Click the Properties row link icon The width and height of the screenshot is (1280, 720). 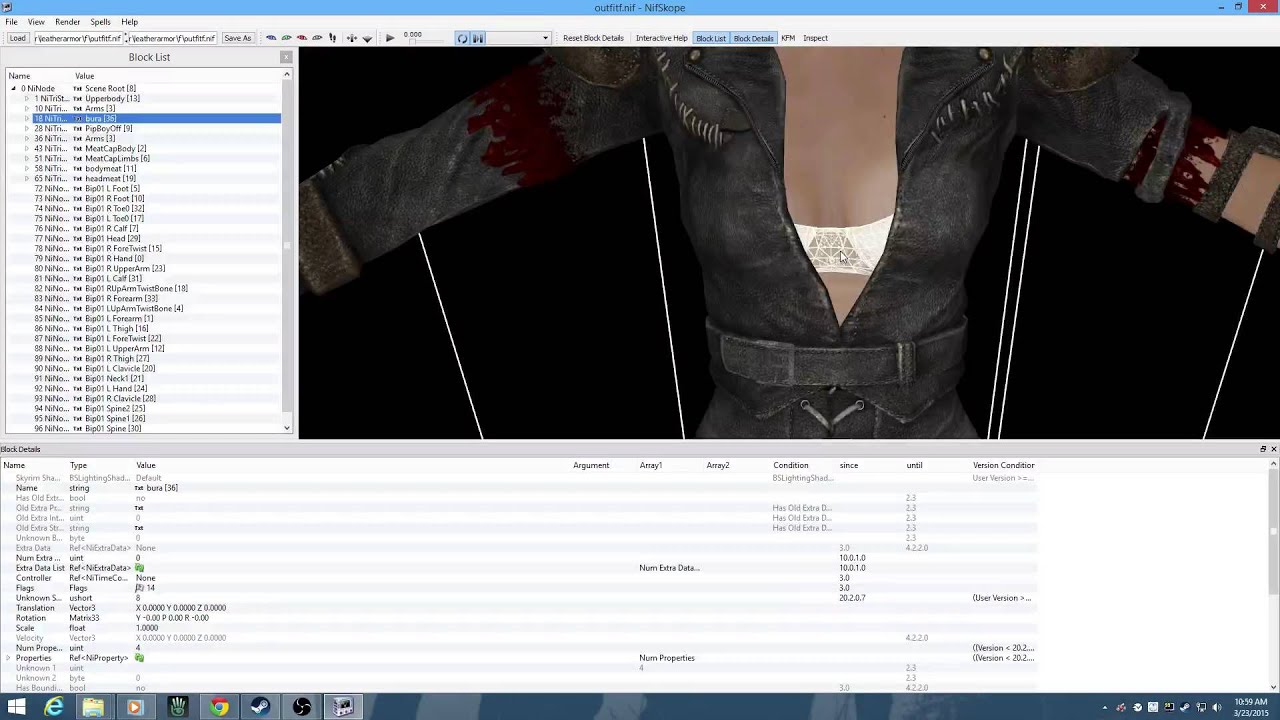(139, 658)
